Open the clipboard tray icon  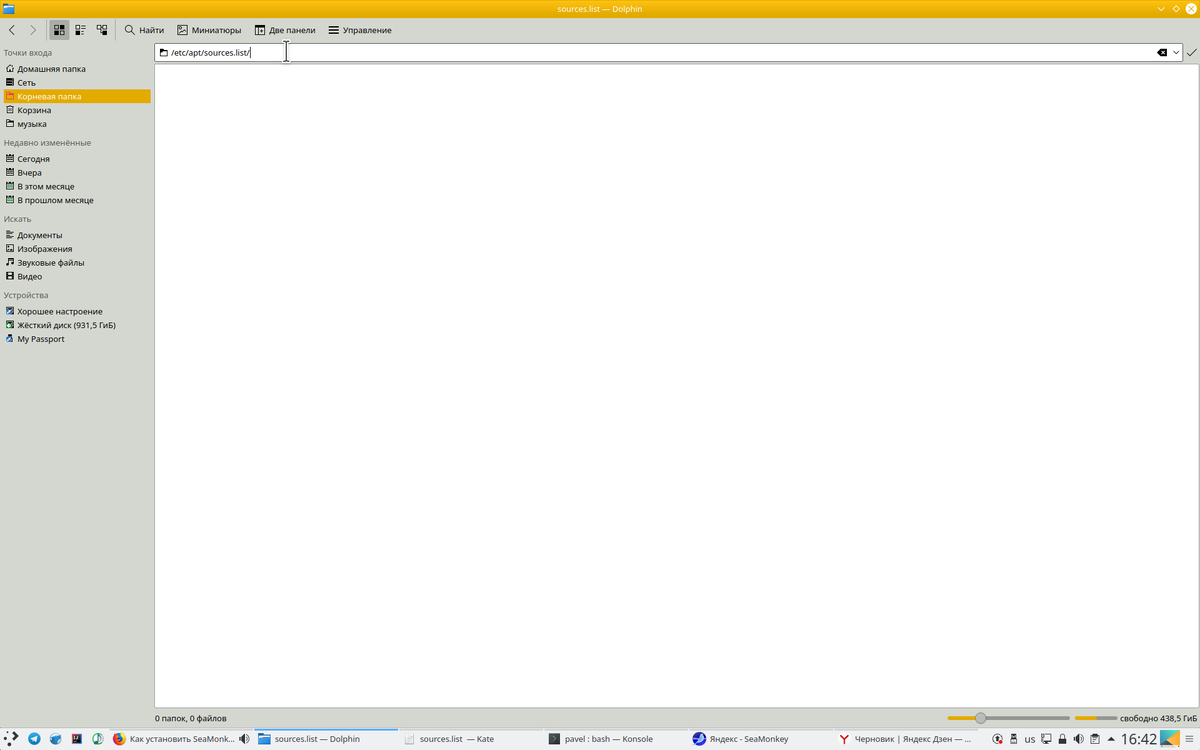(1095, 739)
